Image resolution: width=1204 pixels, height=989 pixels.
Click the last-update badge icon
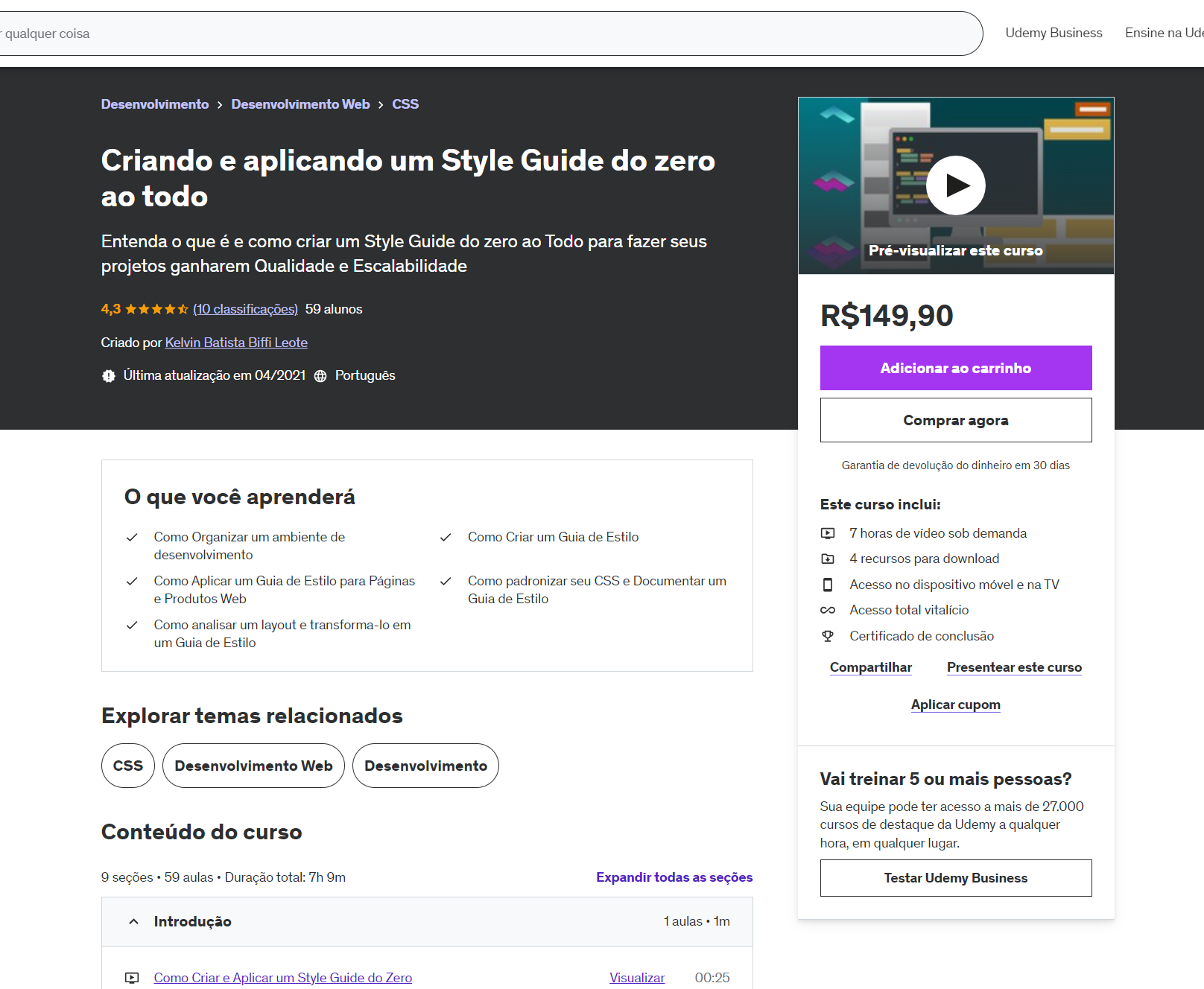[x=109, y=376]
